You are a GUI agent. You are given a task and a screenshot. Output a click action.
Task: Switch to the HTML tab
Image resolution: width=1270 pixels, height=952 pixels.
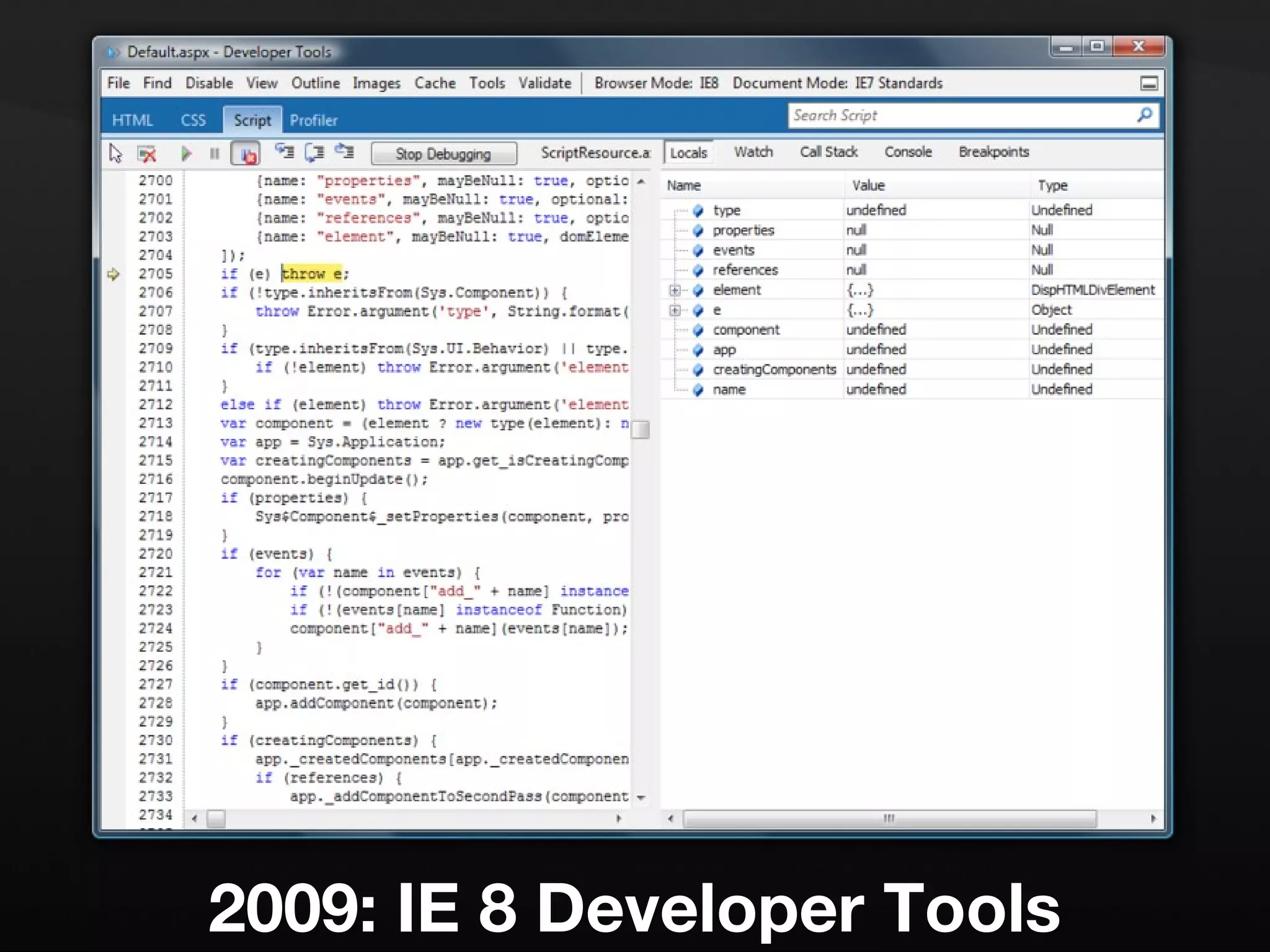pos(132,120)
